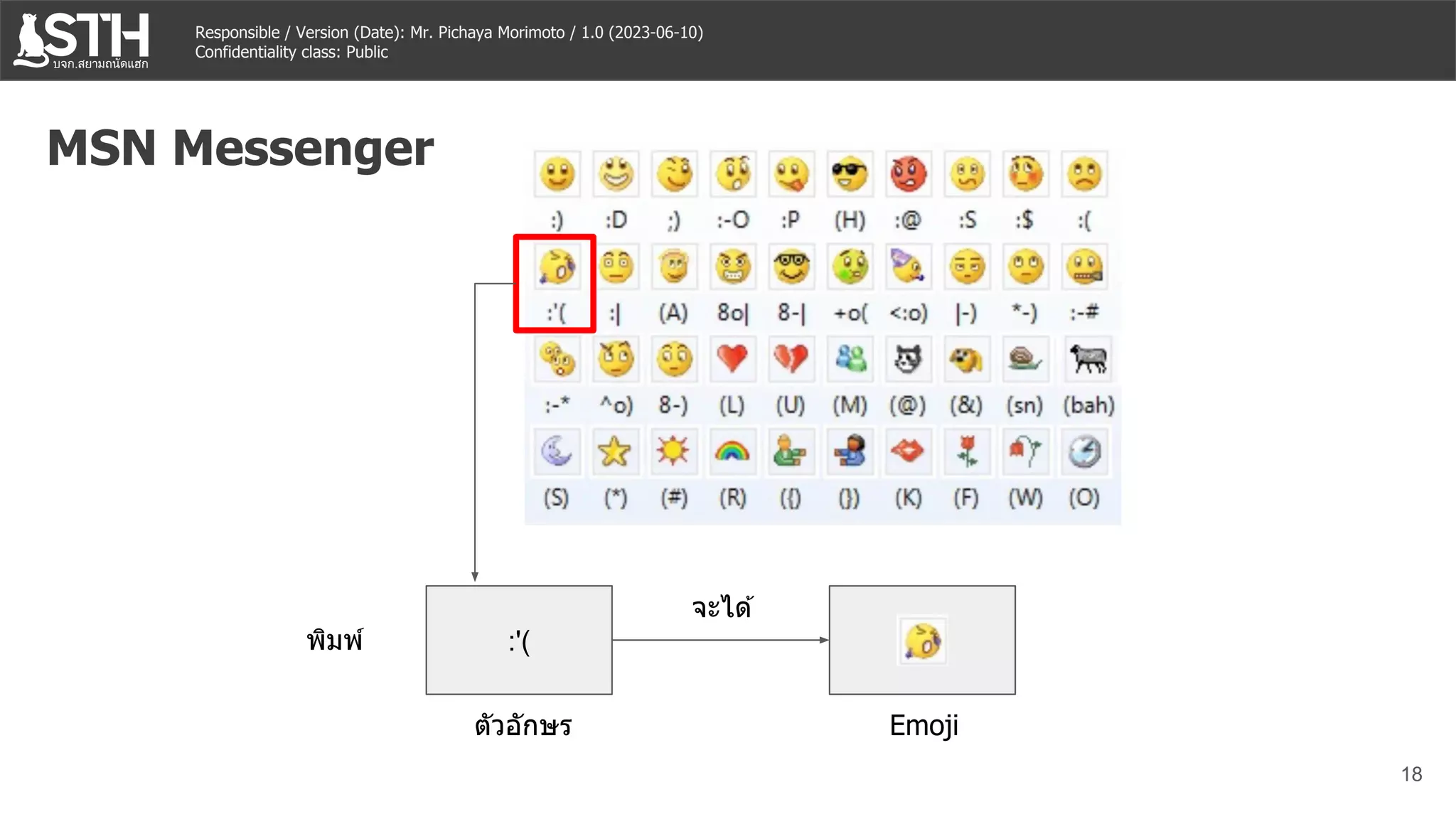Viewport: 1456px width, 819px height.
Task: Pick the broken heart (U) emoticon
Action: (x=791, y=359)
